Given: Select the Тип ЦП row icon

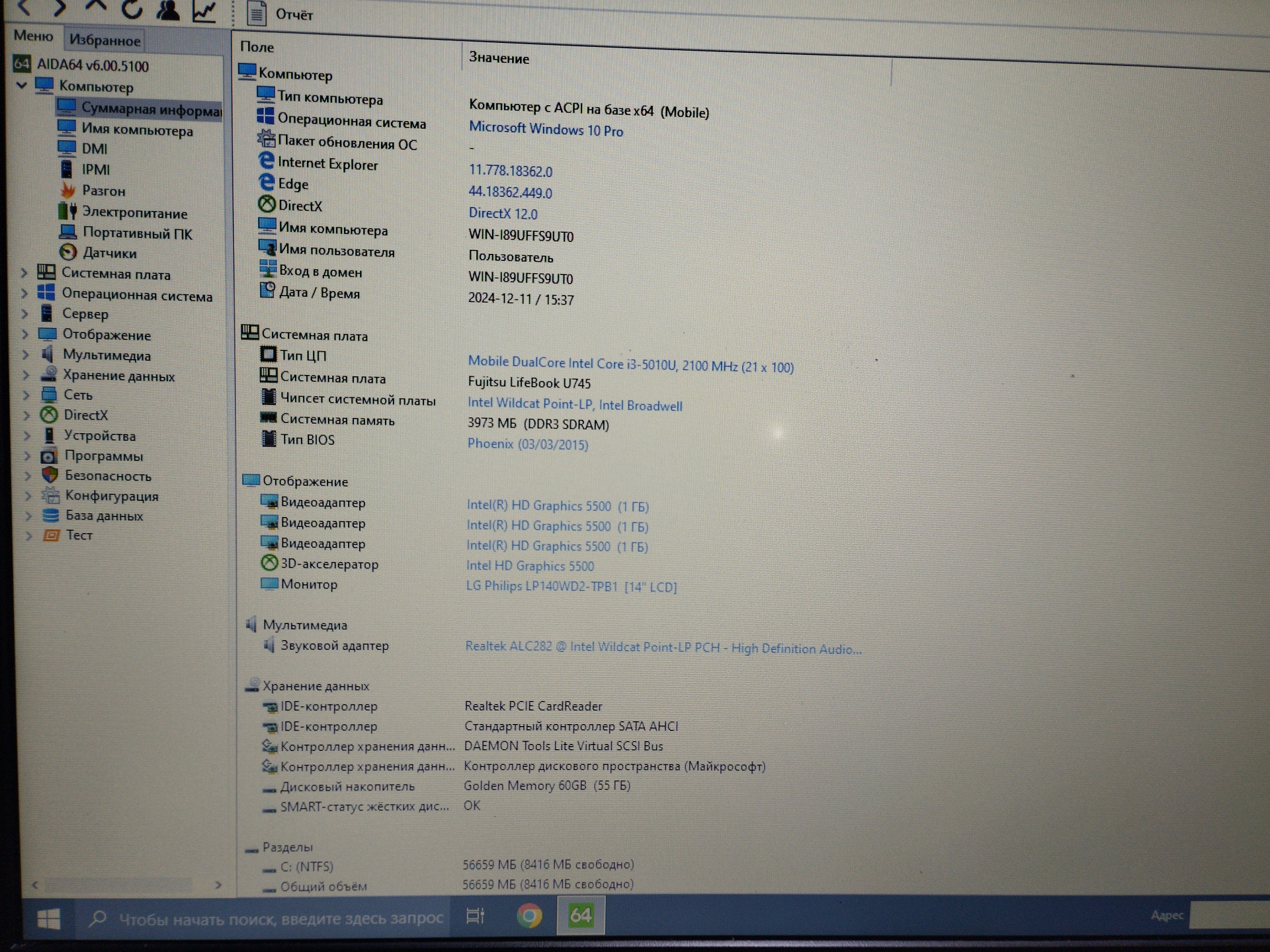Looking at the screenshot, I should click(268, 354).
